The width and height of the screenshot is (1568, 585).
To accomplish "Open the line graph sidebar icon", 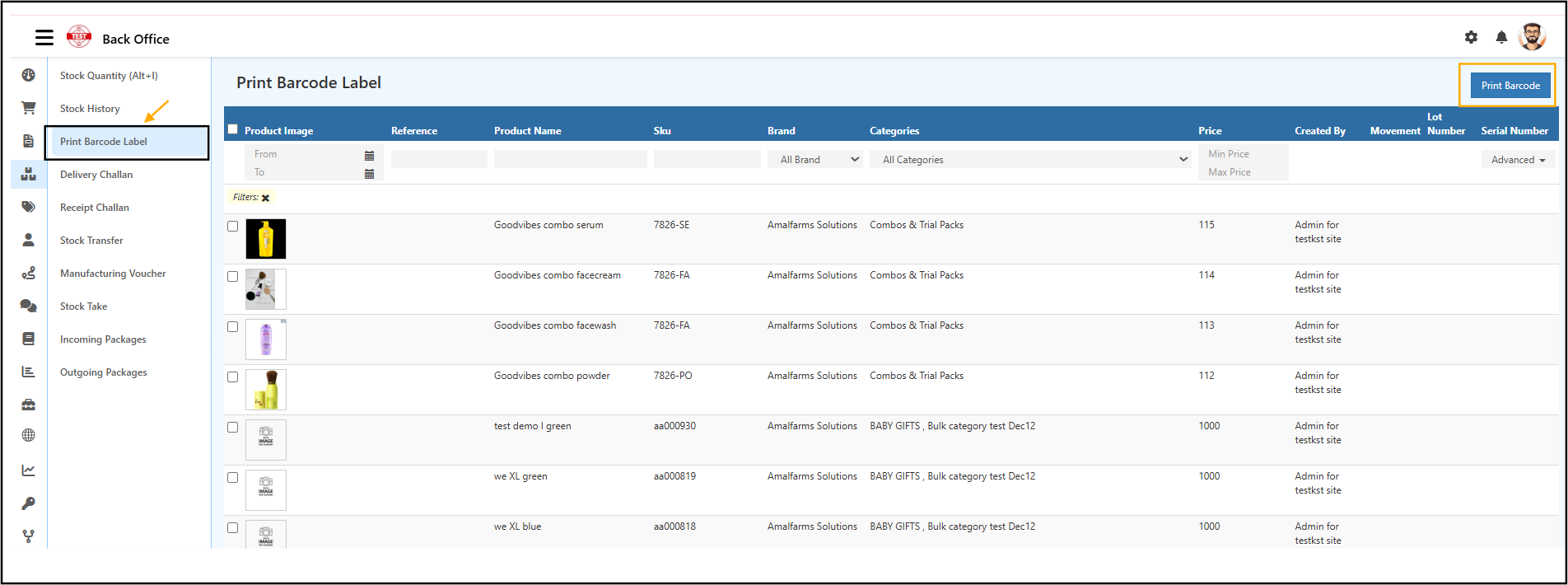I will click(x=29, y=470).
